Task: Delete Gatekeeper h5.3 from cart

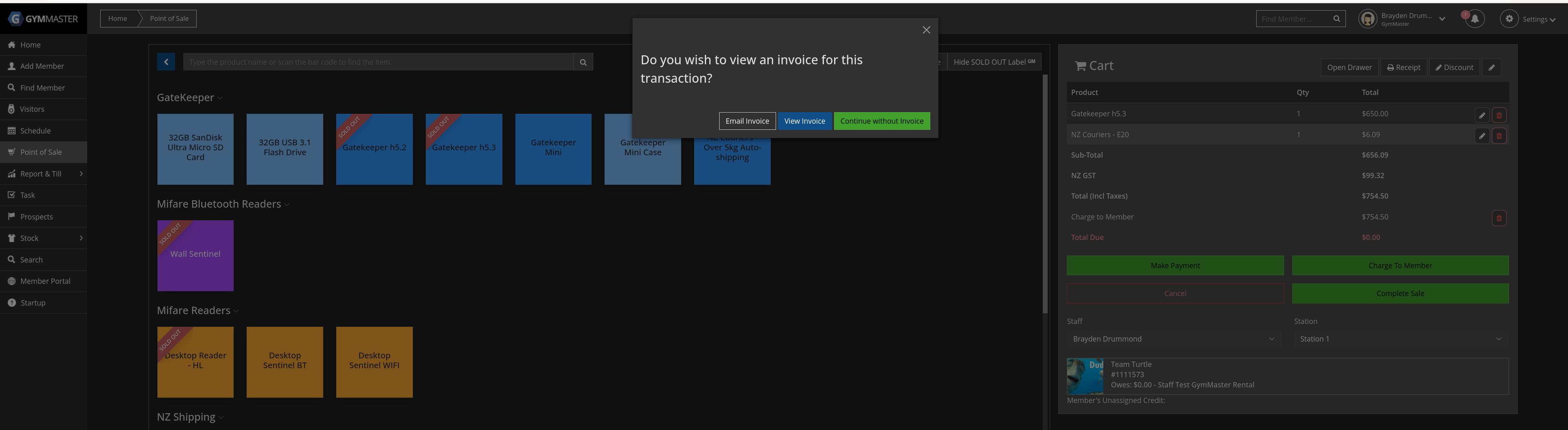Action: coord(1498,115)
